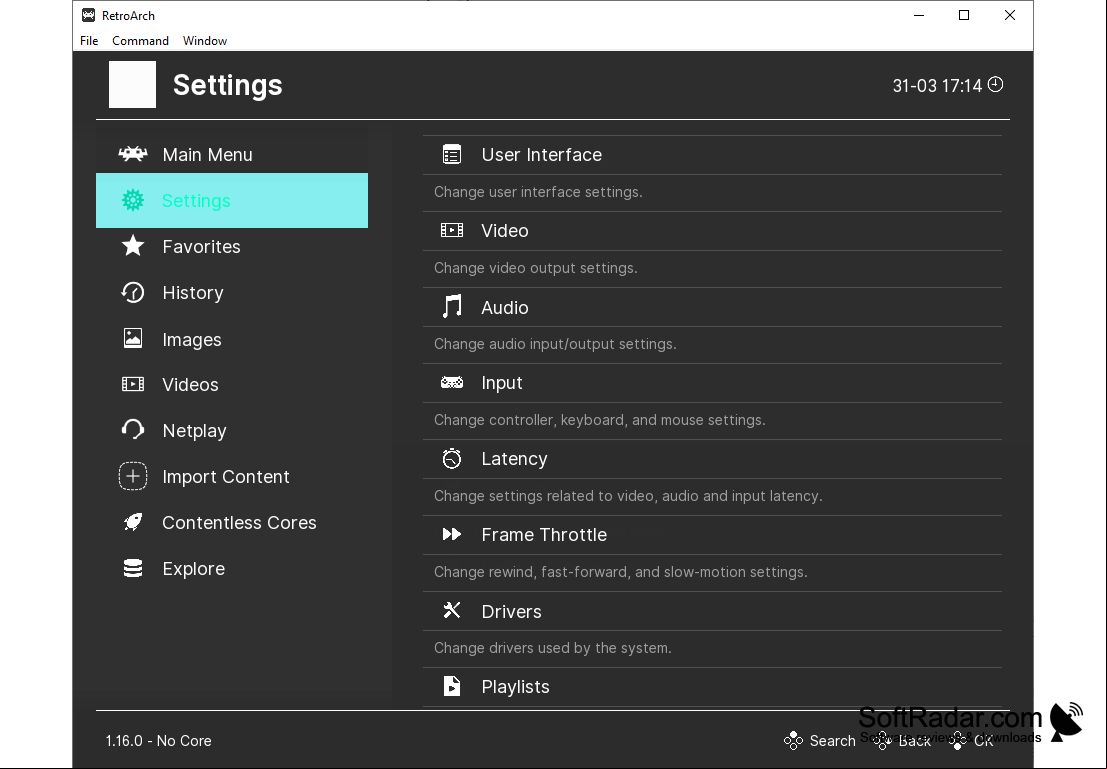Go to Main Menu in sidebar
Viewport: 1107px width, 769px height.
point(232,154)
